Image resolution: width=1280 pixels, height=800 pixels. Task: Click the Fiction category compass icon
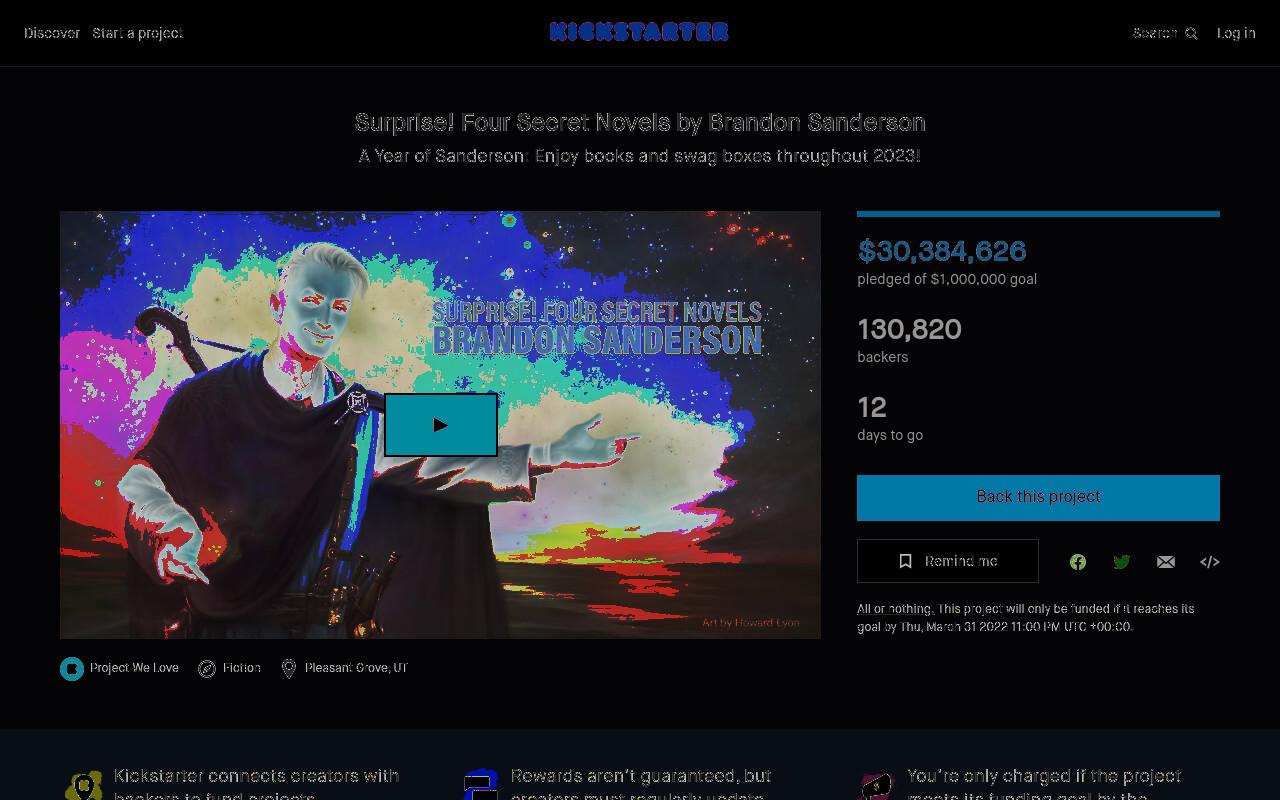tap(207, 669)
